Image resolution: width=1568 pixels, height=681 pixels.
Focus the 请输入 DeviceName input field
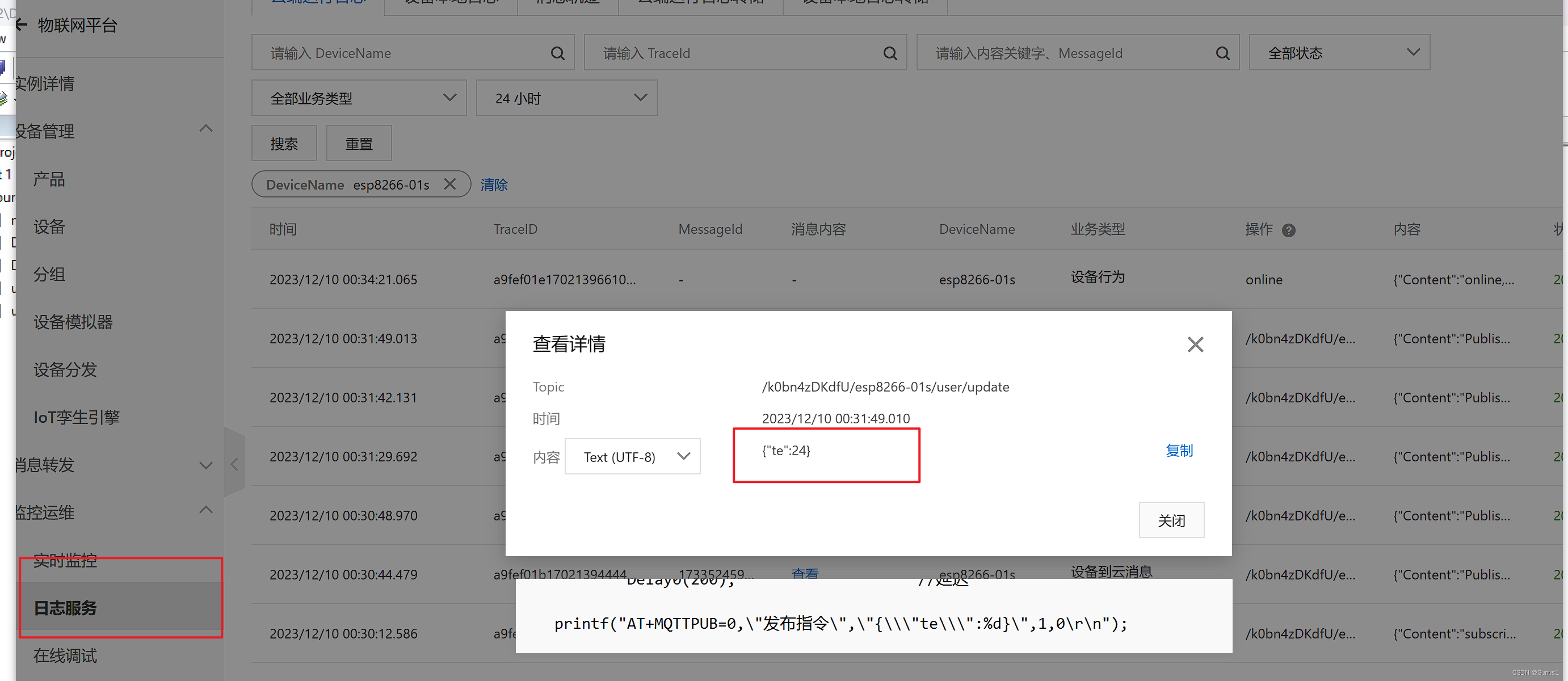(x=413, y=53)
